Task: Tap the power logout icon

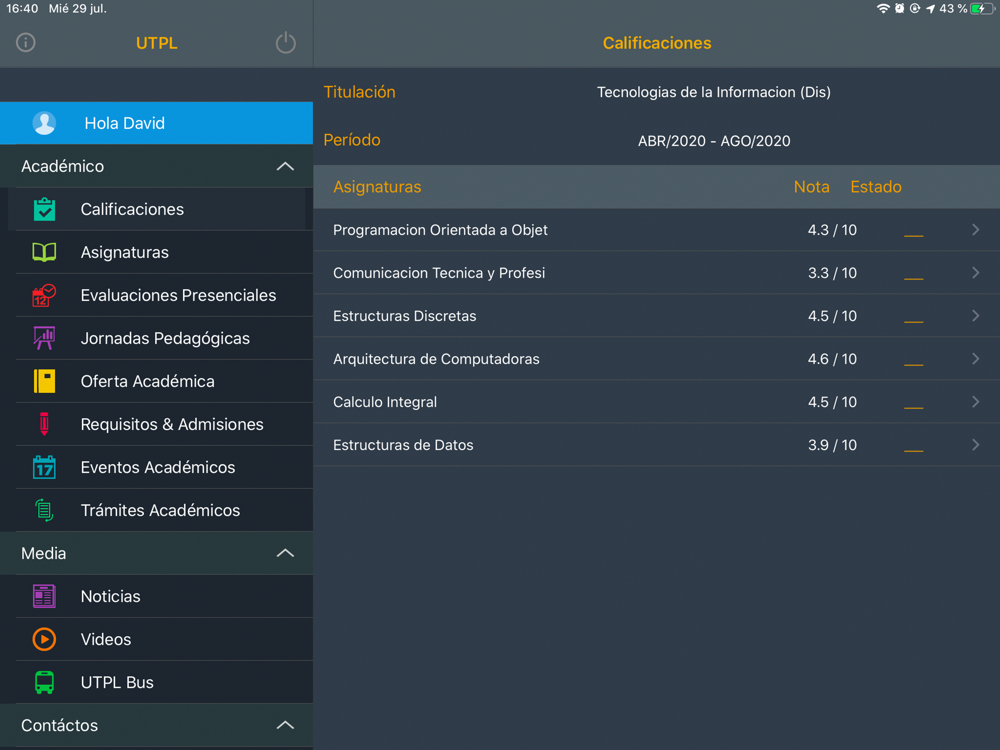Action: point(285,43)
